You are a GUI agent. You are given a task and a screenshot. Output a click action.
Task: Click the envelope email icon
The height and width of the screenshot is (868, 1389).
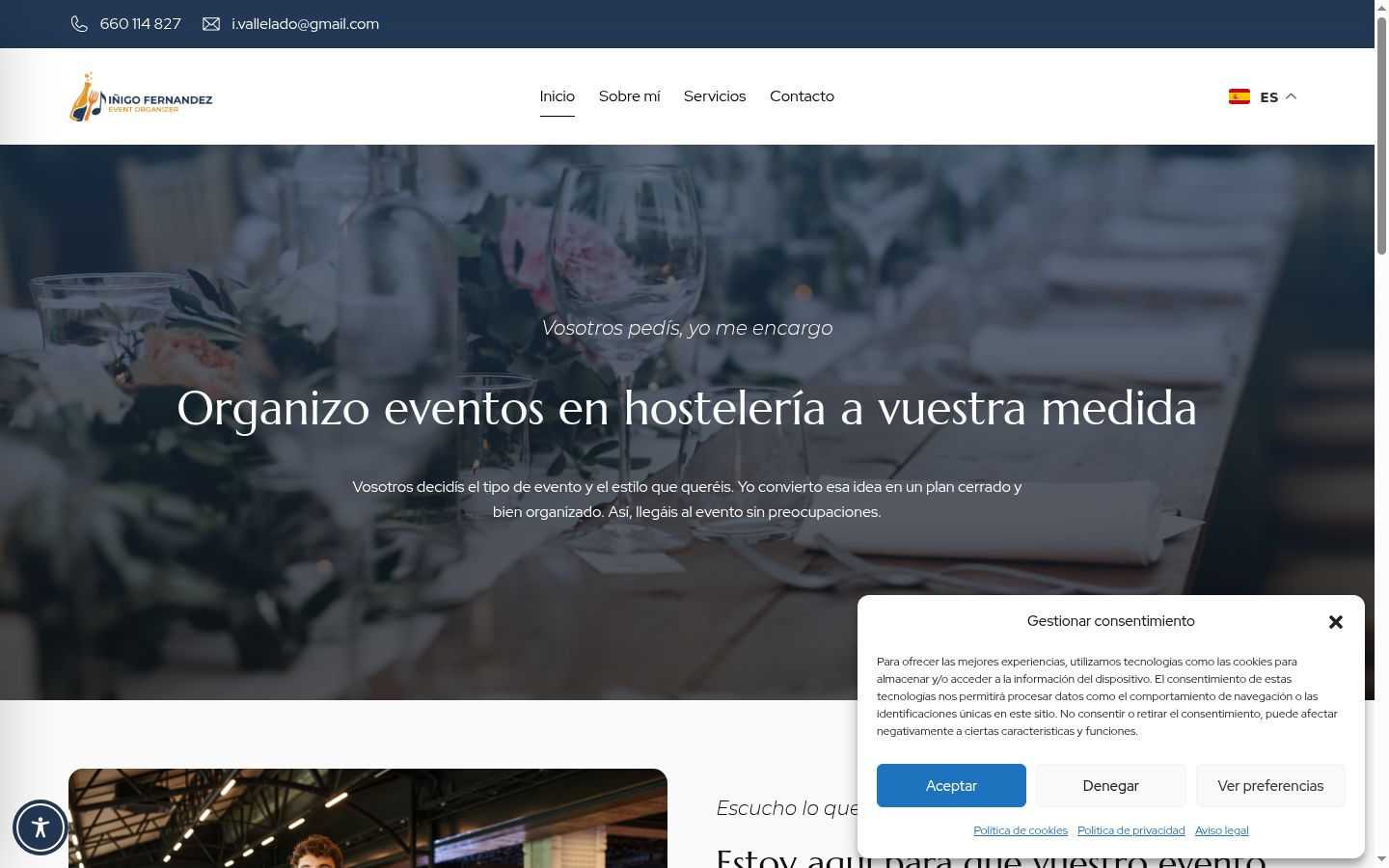tap(211, 24)
